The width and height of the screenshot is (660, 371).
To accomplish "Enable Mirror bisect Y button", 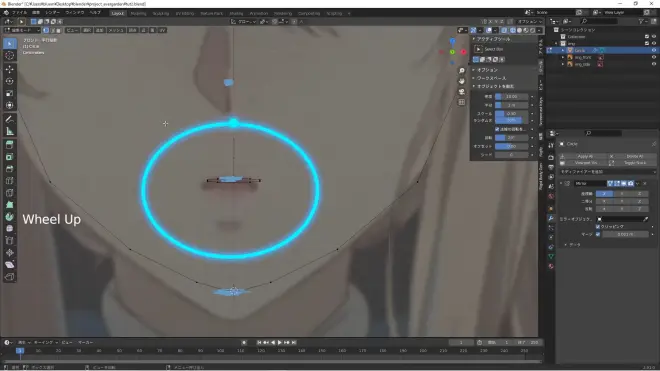I will coord(622,201).
